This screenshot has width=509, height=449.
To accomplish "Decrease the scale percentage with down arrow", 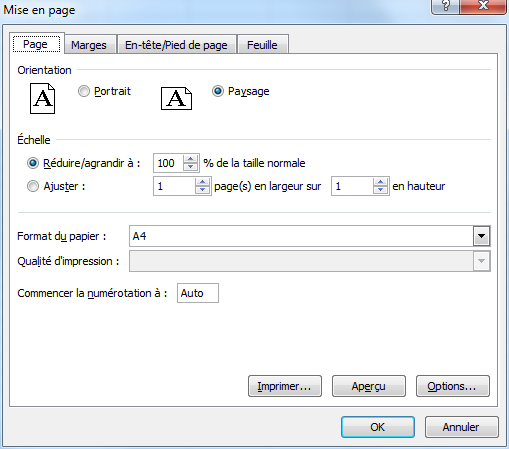I will pos(190,167).
